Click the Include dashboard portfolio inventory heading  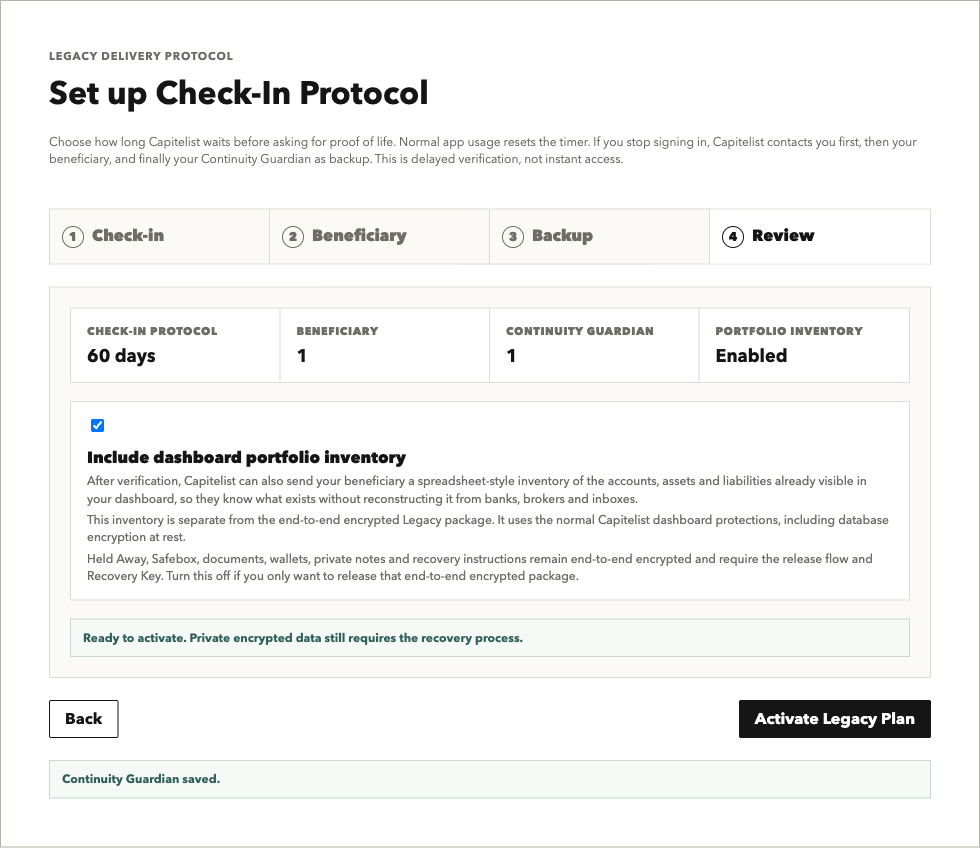point(246,457)
